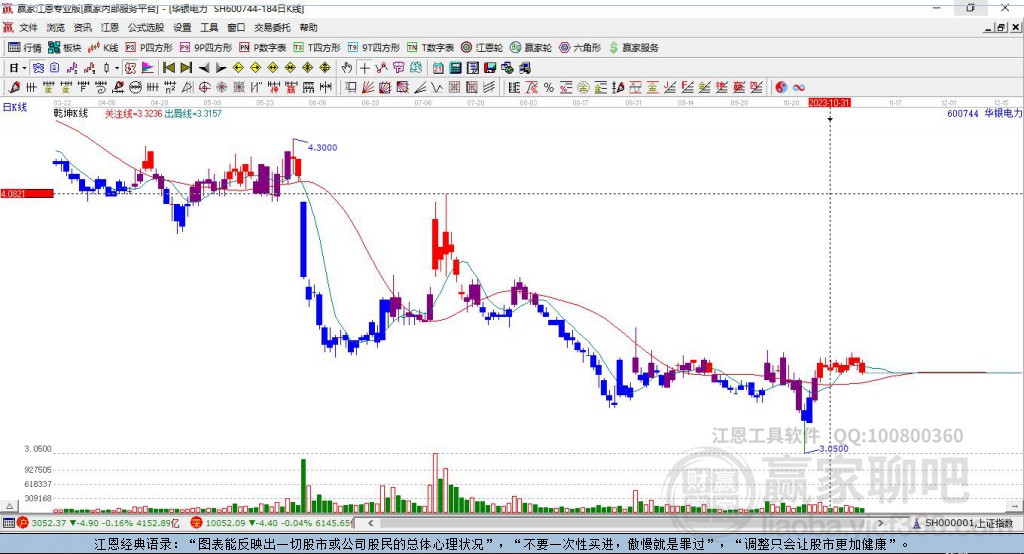Viewport: 1024px width, 554px height.
Task: Select the hand pan tool
Action: [x=347, y=68]
